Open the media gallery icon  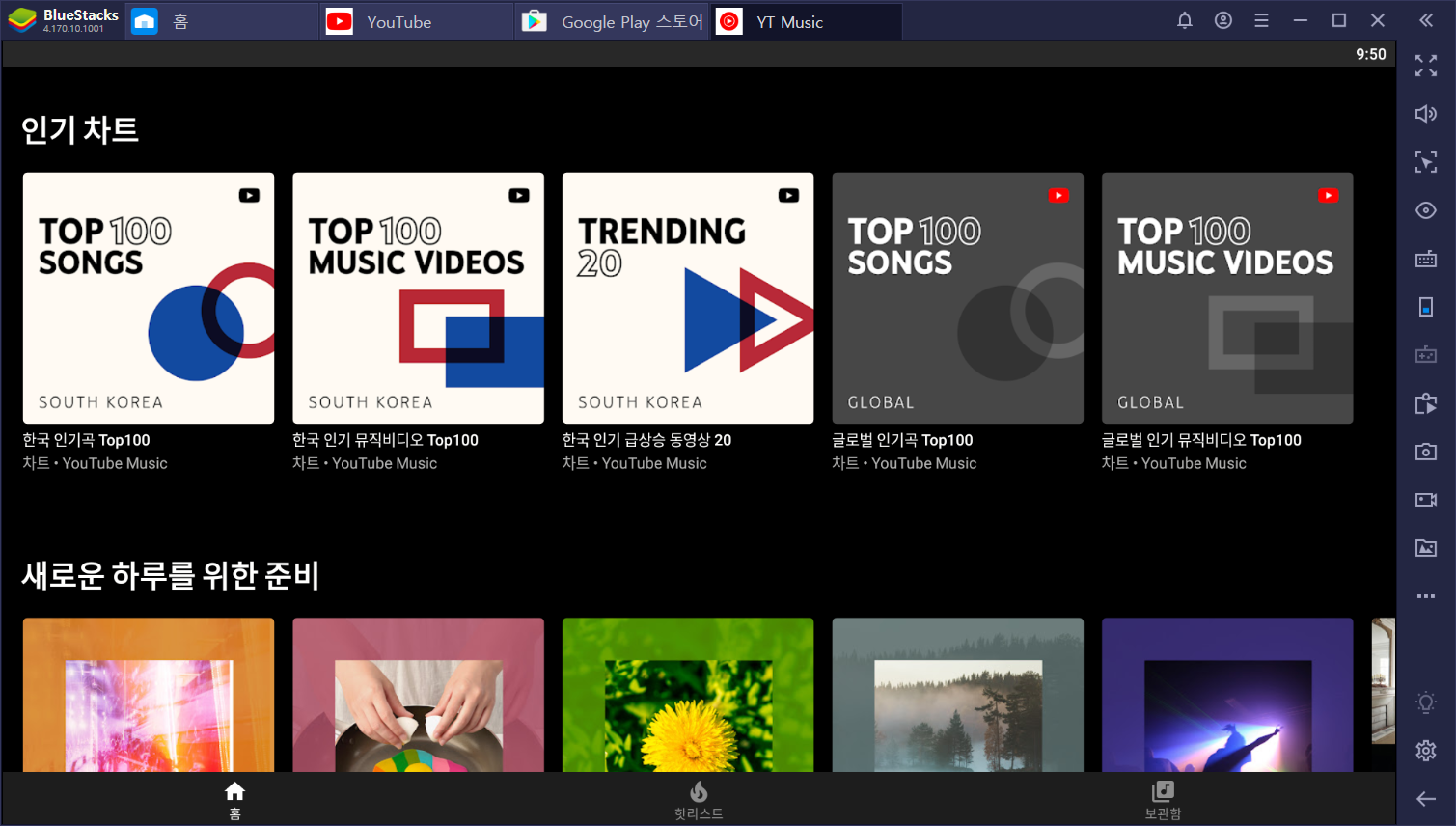[x=1426, y=548]
